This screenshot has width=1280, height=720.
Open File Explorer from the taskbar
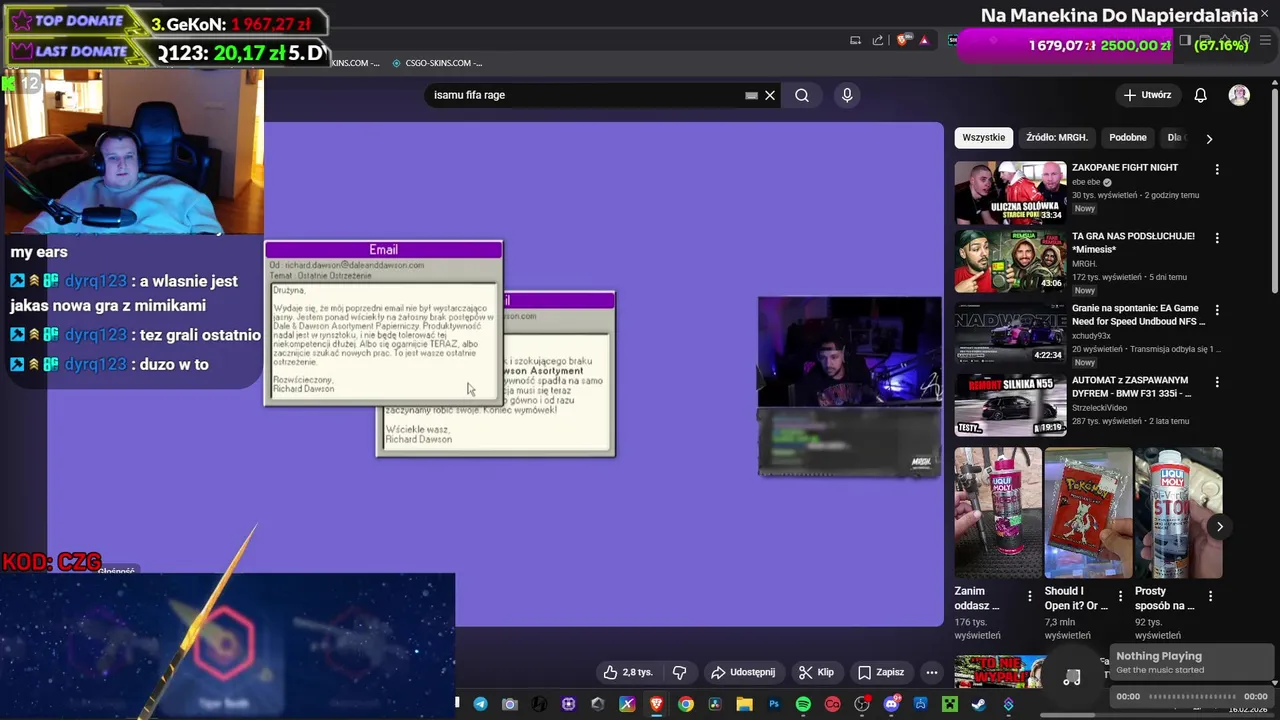click(745, 704)
